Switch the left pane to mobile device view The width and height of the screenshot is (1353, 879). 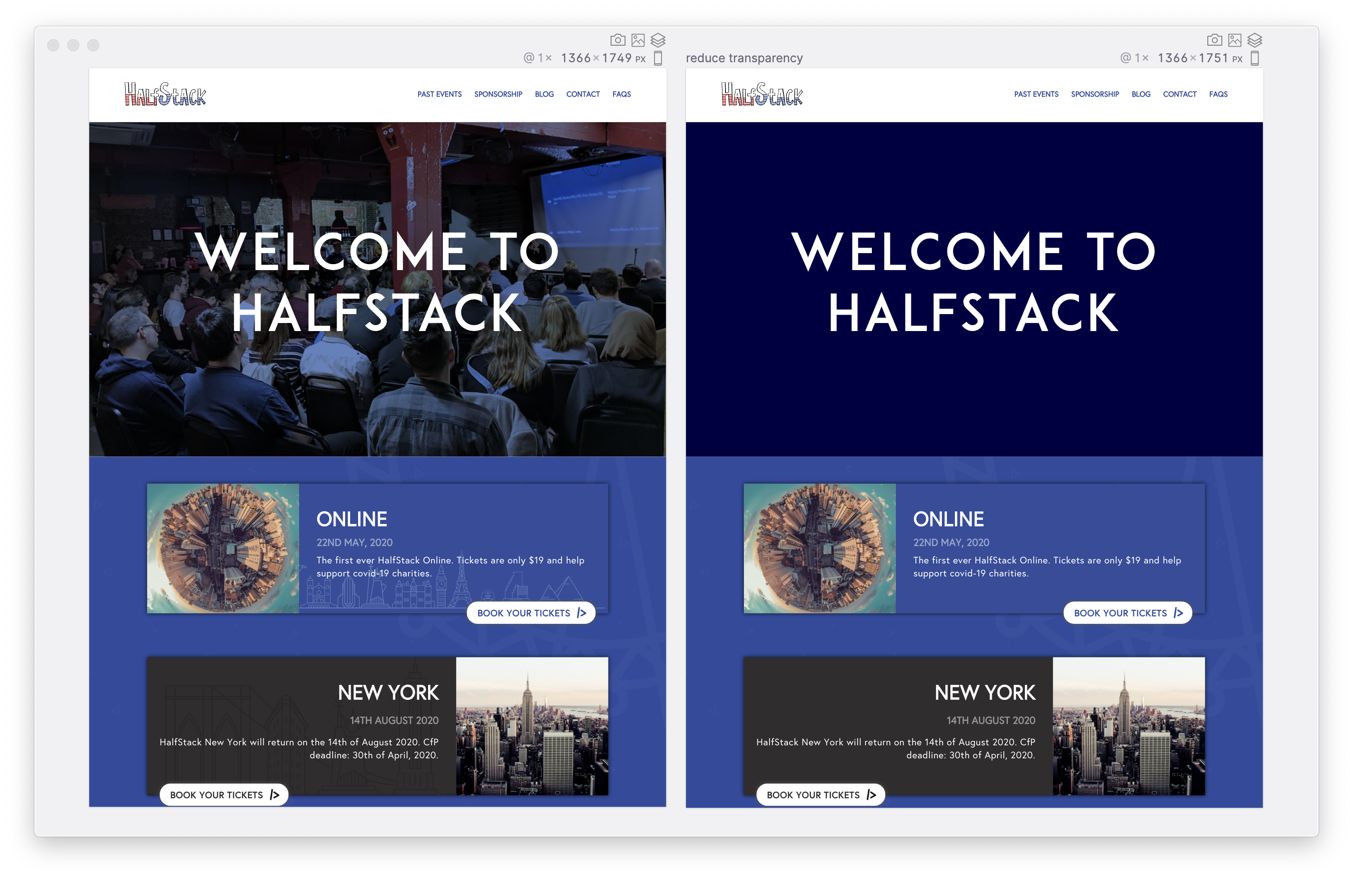[x=658, y=58]
